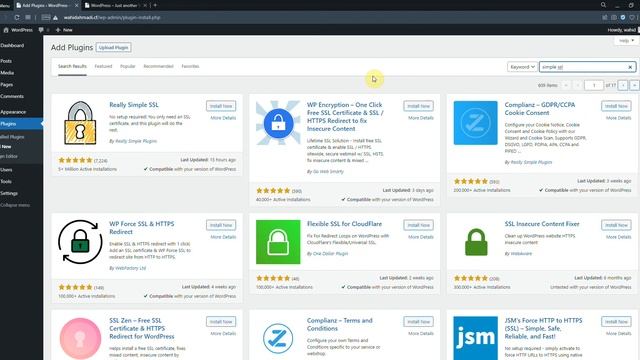Click the JSM Force HTTP to HTTPS icon

tap(476, 338)
